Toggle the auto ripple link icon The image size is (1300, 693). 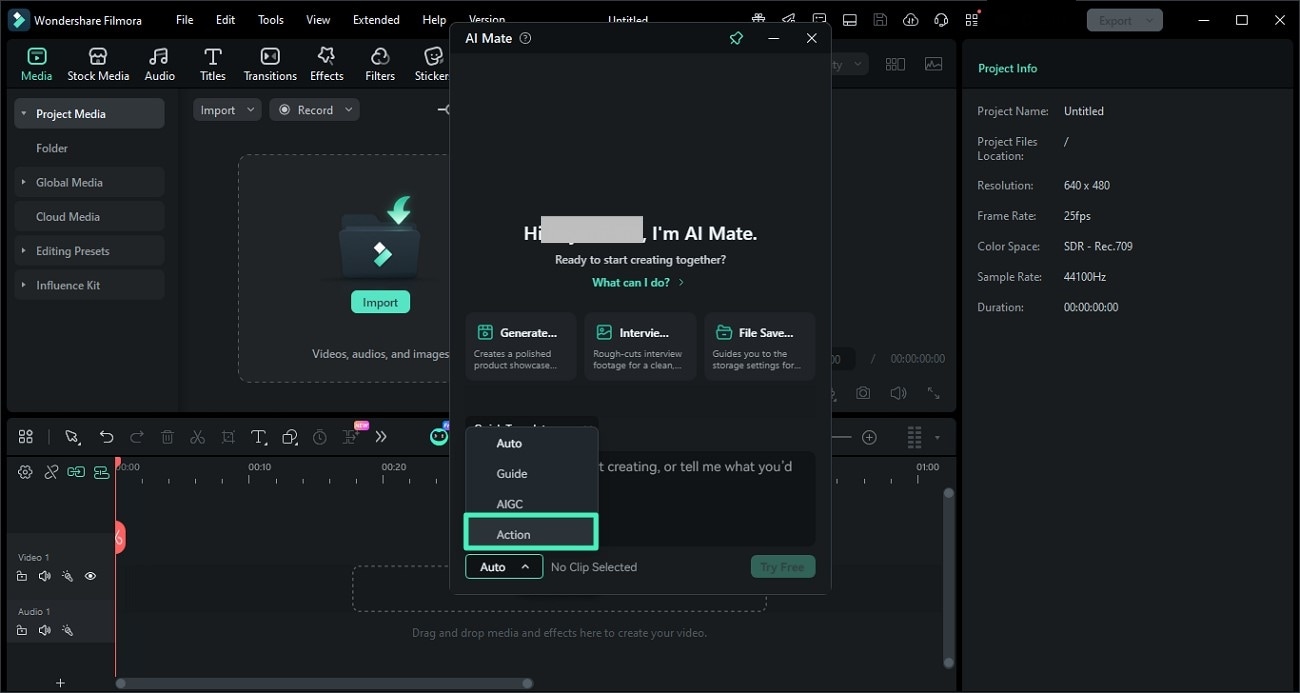tap(51, 472)
